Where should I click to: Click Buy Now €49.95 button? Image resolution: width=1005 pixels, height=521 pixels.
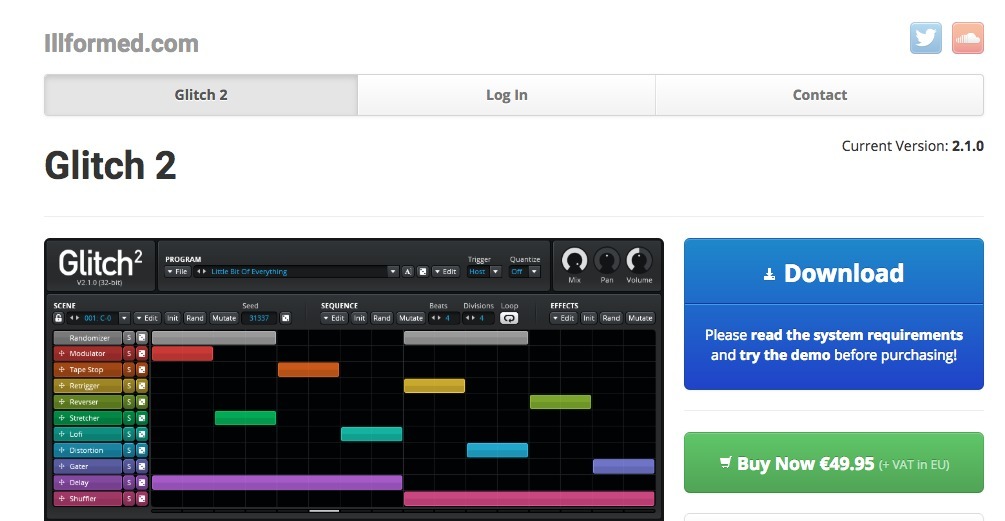[x=833, y=464]
